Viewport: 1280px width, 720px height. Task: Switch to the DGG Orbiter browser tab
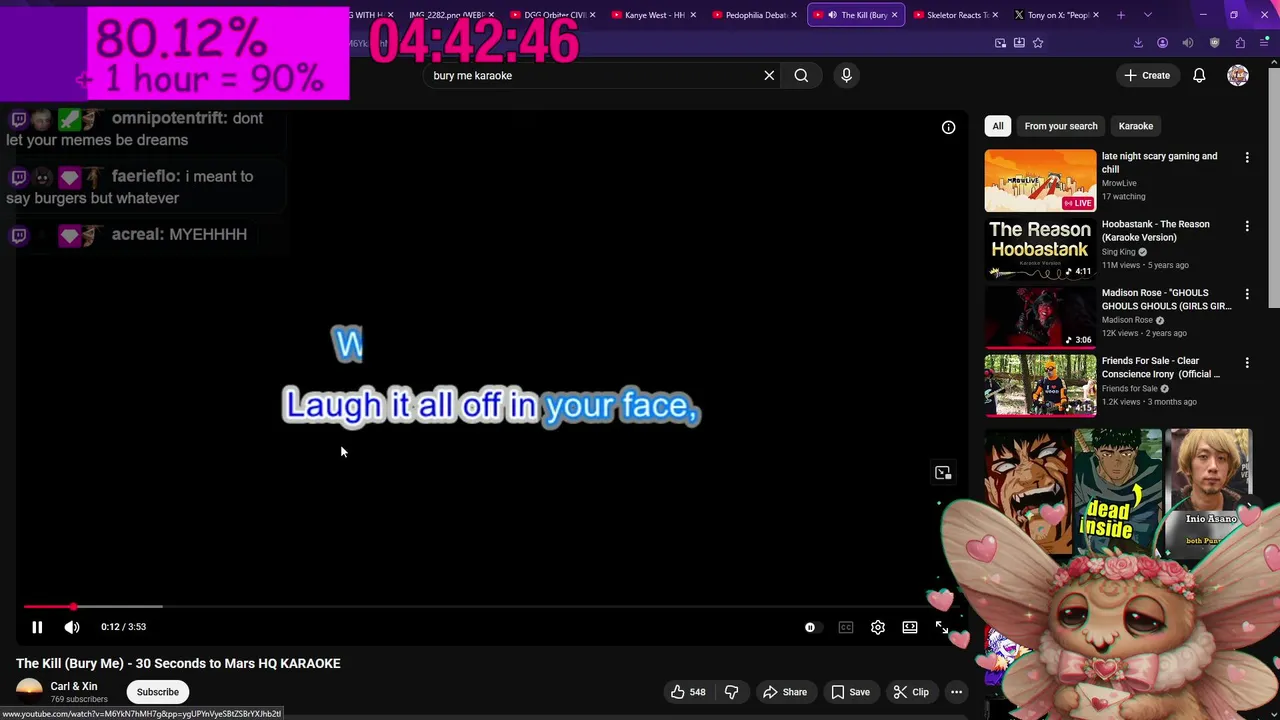coord(555,15)
